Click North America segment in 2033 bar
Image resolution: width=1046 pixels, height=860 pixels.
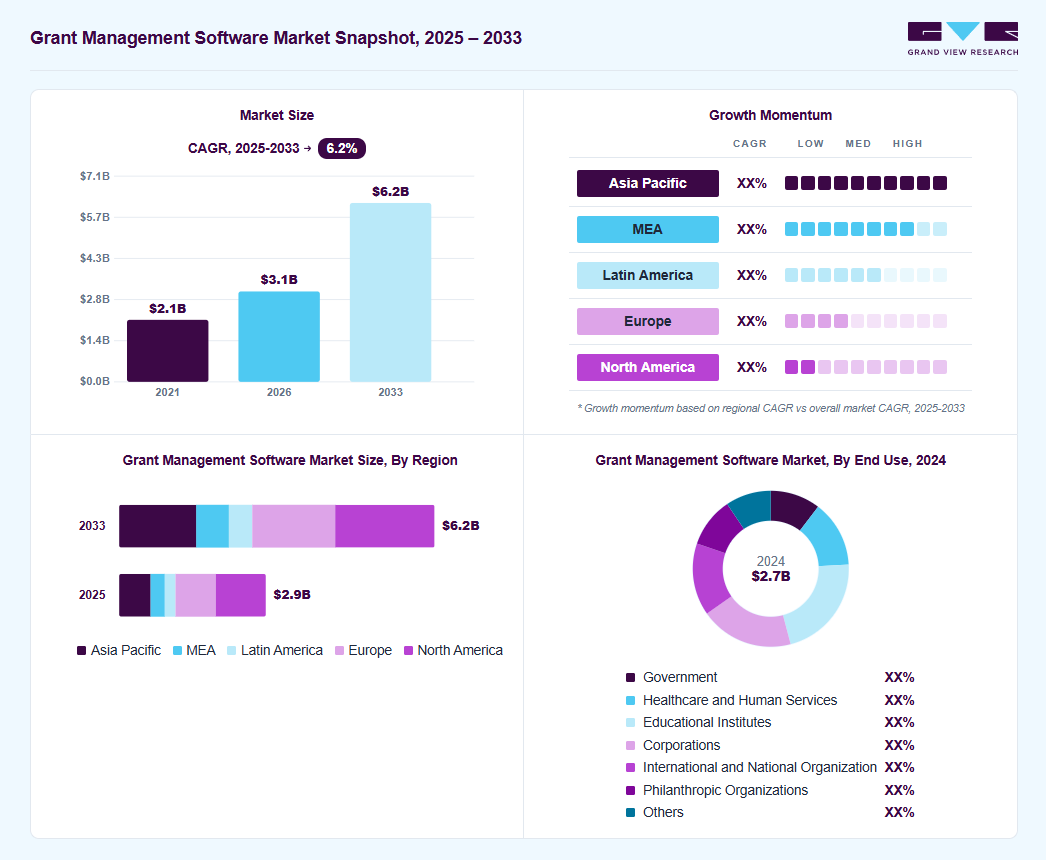pos(384,526)
